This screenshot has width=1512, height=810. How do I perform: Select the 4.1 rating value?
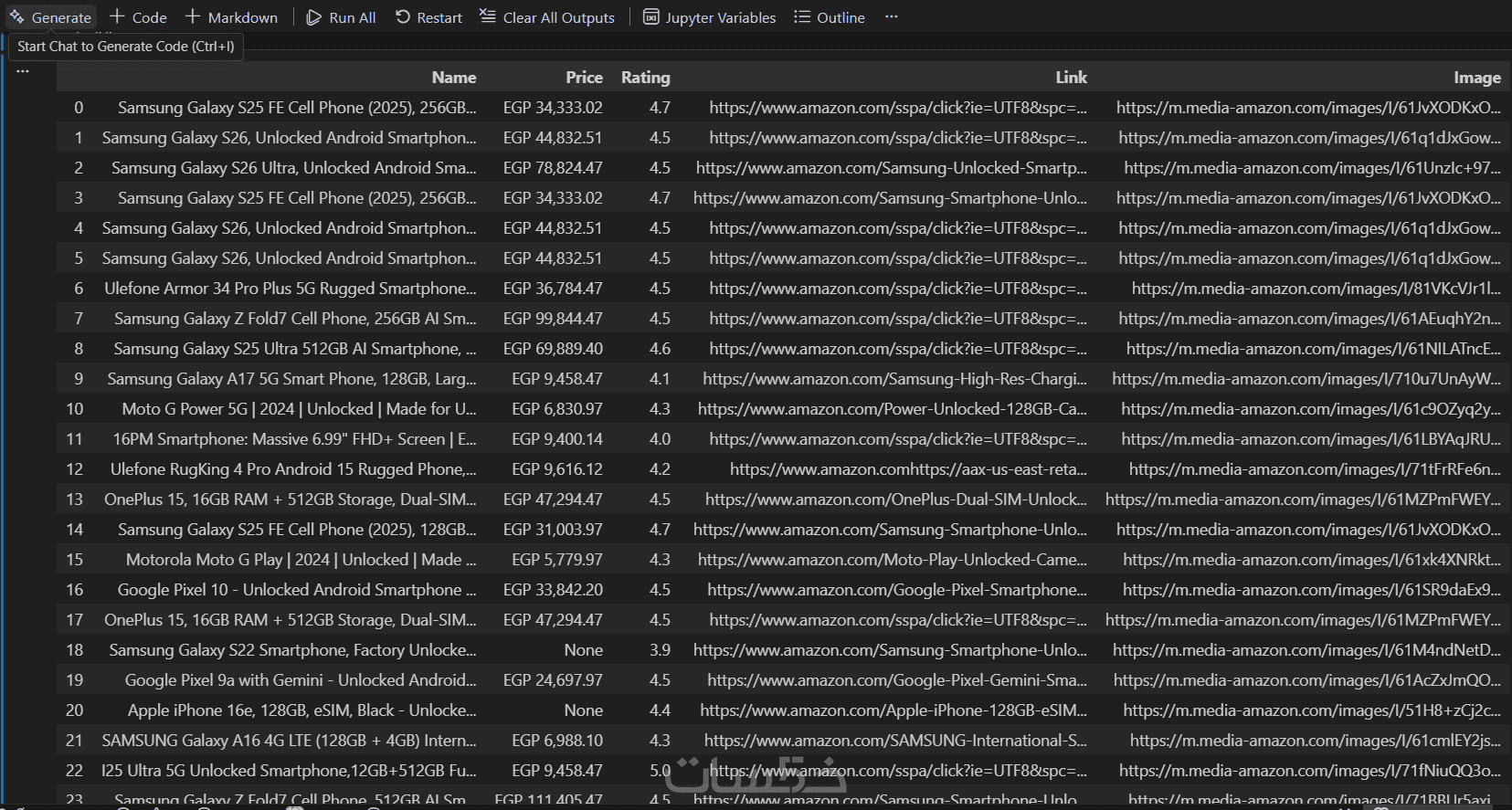660,379
